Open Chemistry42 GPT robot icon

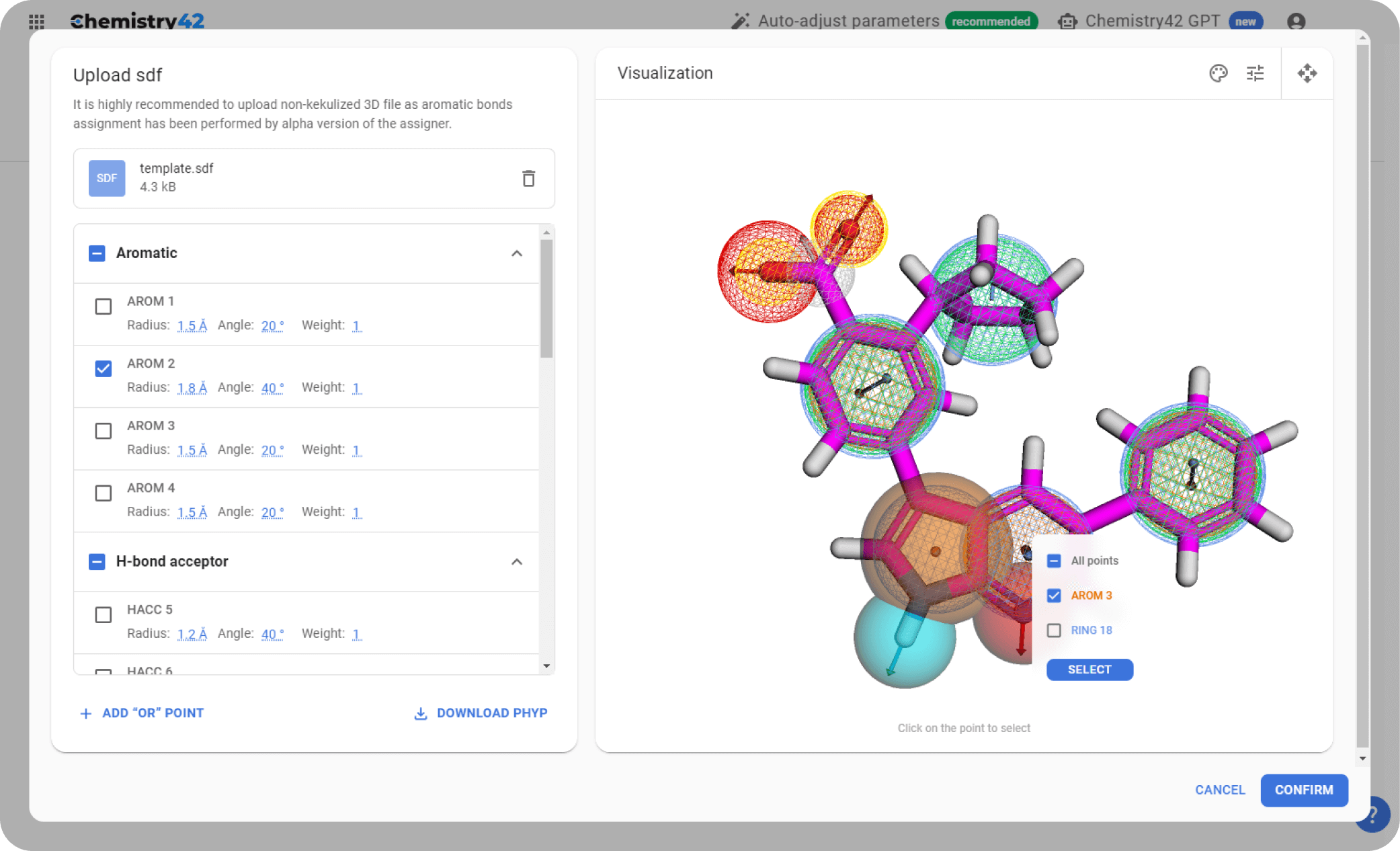click(1067, 22)
